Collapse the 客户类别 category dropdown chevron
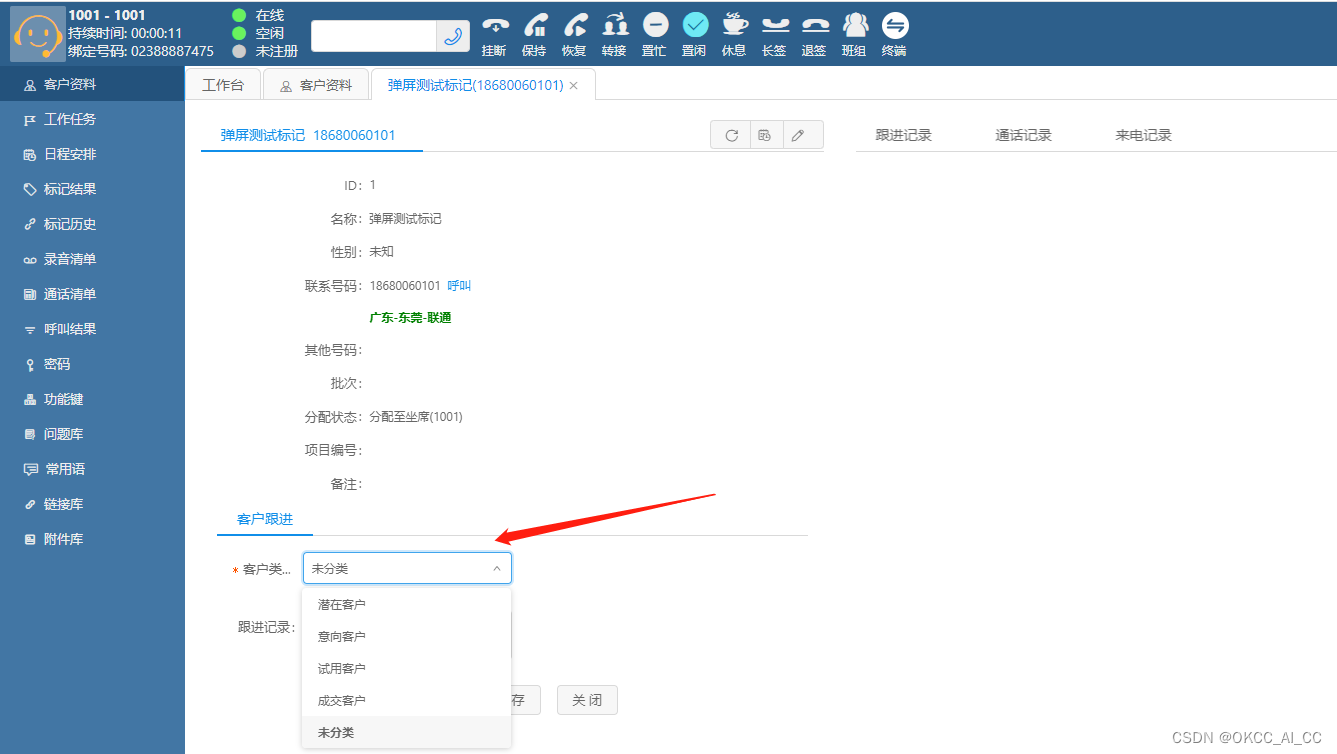 pyautogui.click(x=497, y=566)
